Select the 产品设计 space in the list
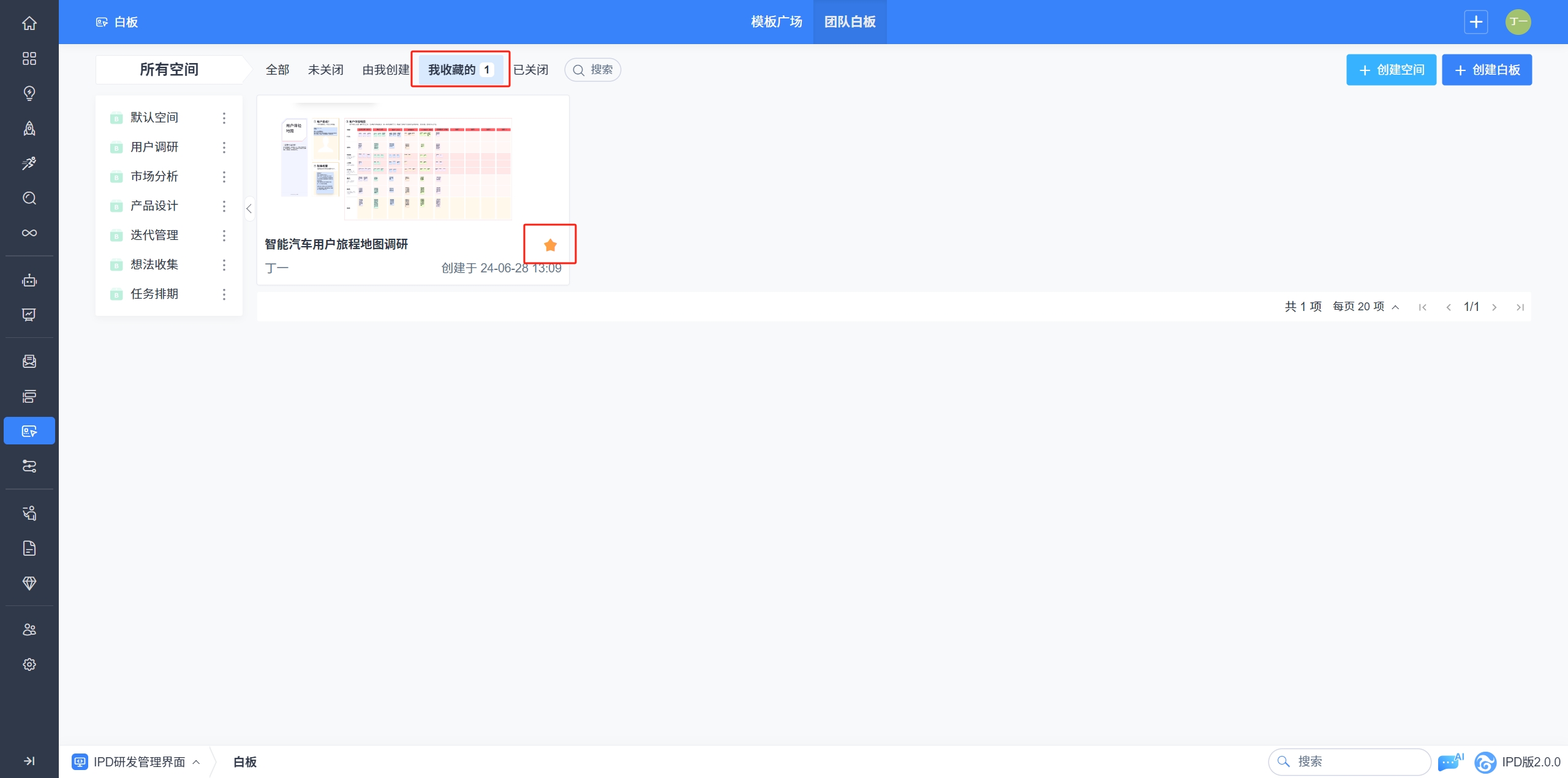The height and width of the screenshot is (778, 1568). (x=154, y=206)
